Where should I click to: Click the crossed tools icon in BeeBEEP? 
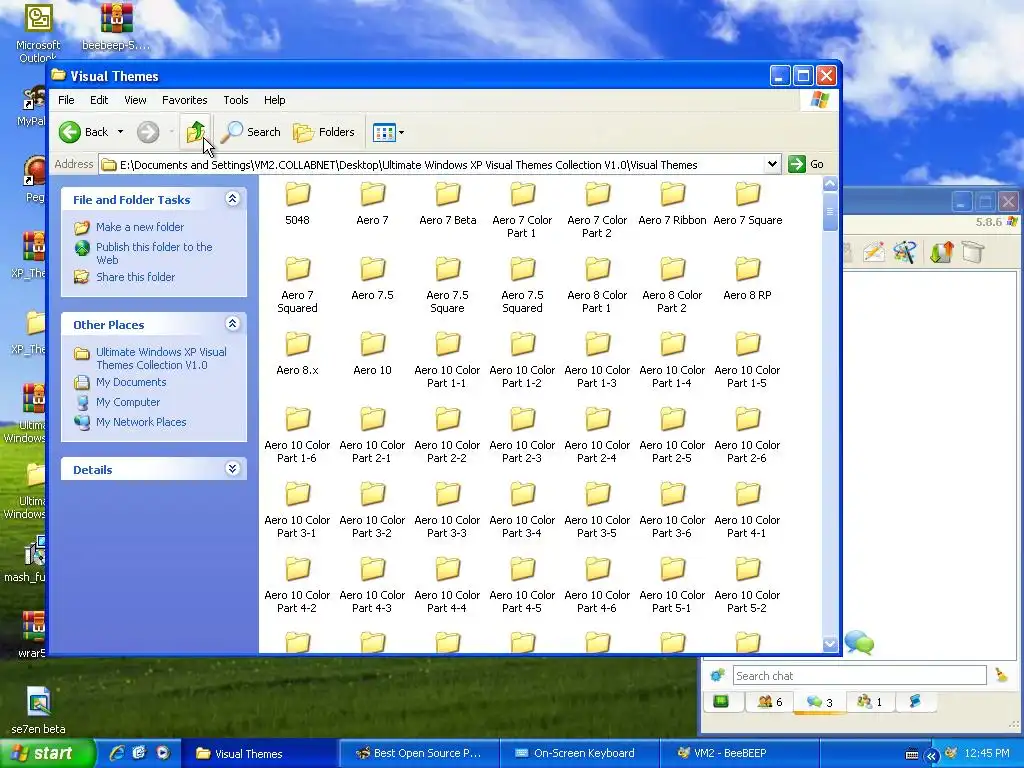pos(905,251)
